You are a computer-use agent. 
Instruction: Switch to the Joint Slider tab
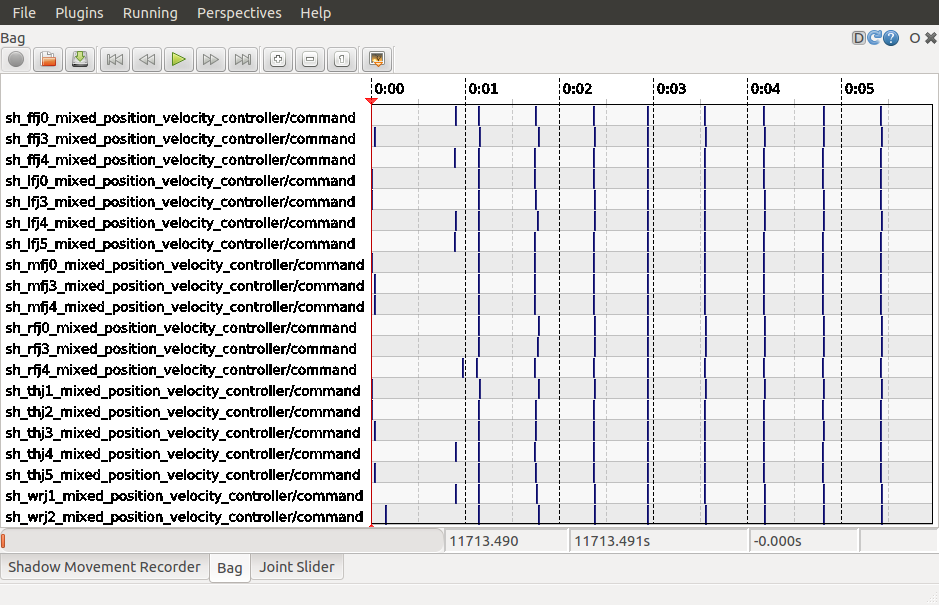(296, 567)
